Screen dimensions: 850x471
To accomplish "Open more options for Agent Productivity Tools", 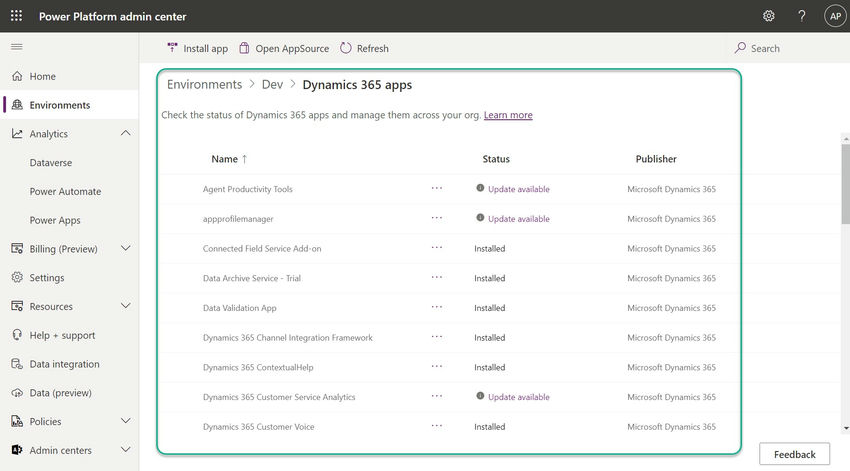I will [x=437, y=188].
